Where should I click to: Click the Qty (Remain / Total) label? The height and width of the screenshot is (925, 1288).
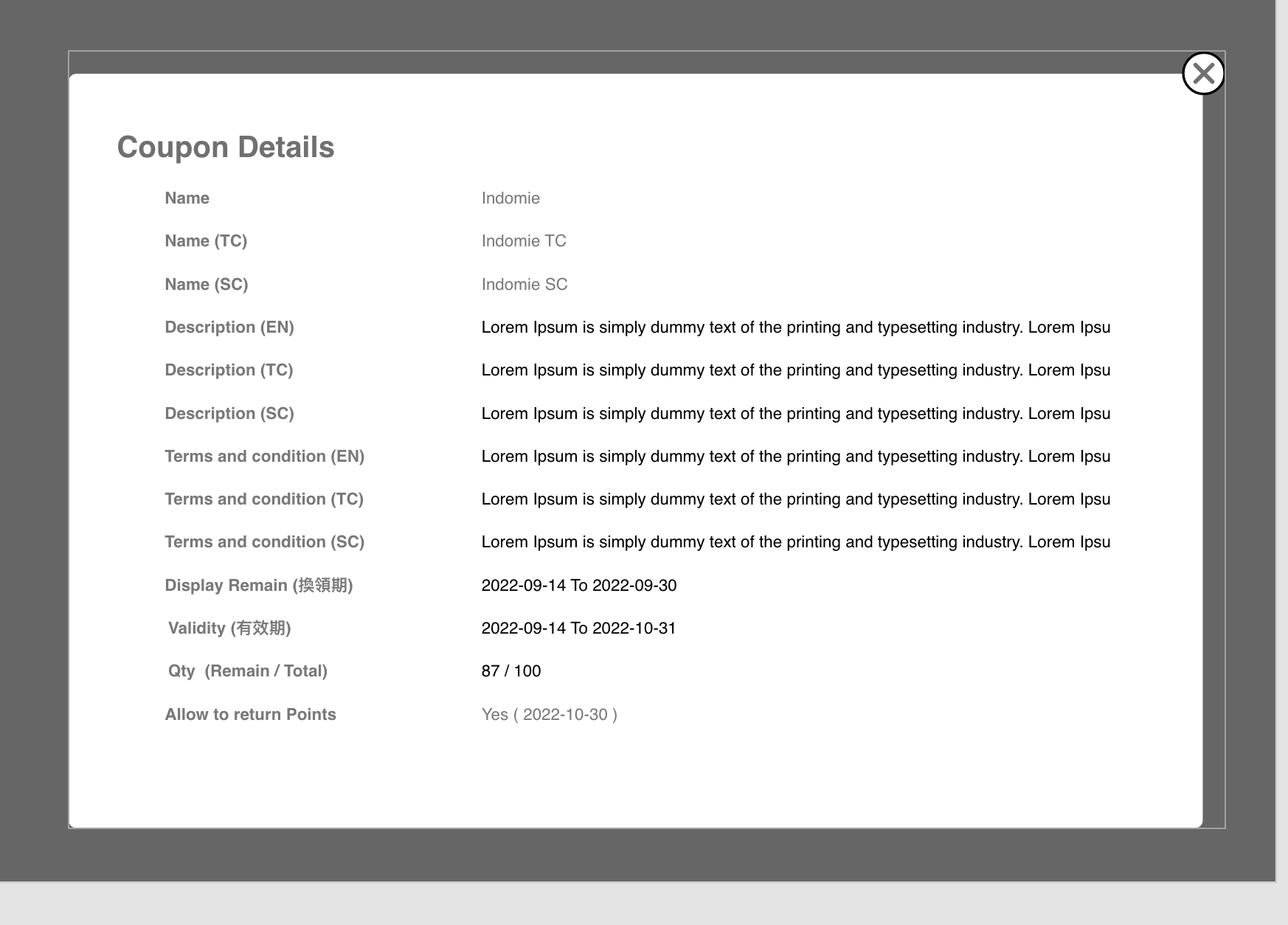tap(247, 671)
